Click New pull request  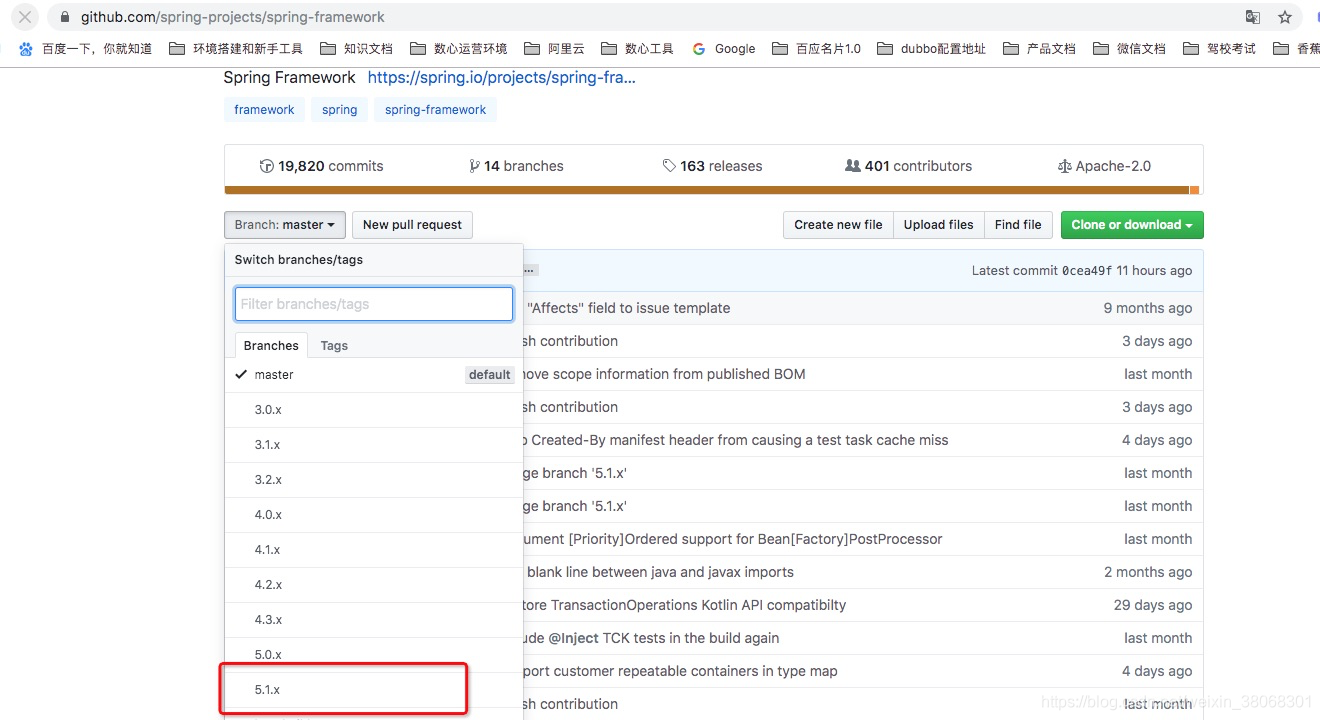click(x=412, y=225)
